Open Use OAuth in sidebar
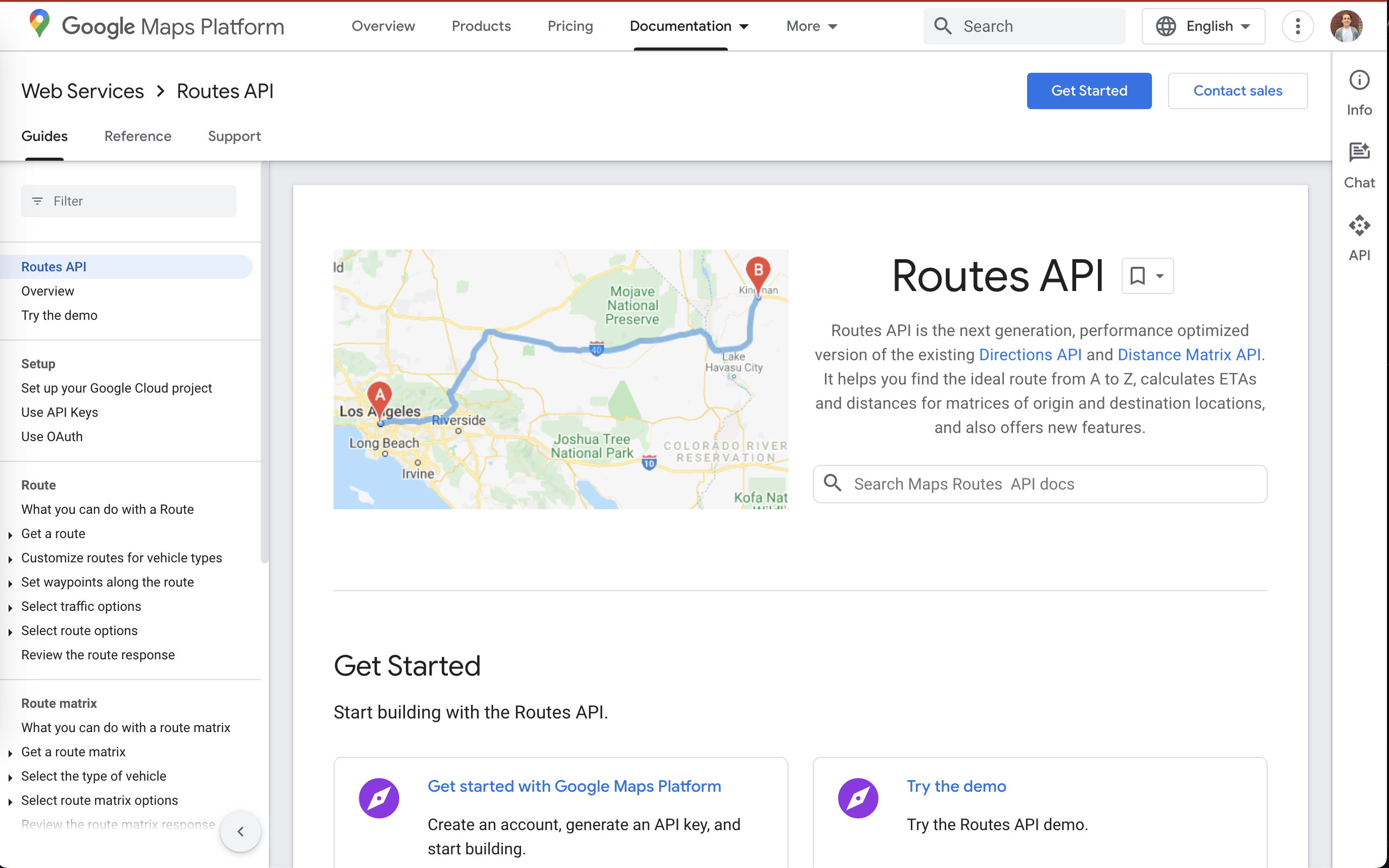The width and height of the screenshot is (1389, 868). (52, 437)
